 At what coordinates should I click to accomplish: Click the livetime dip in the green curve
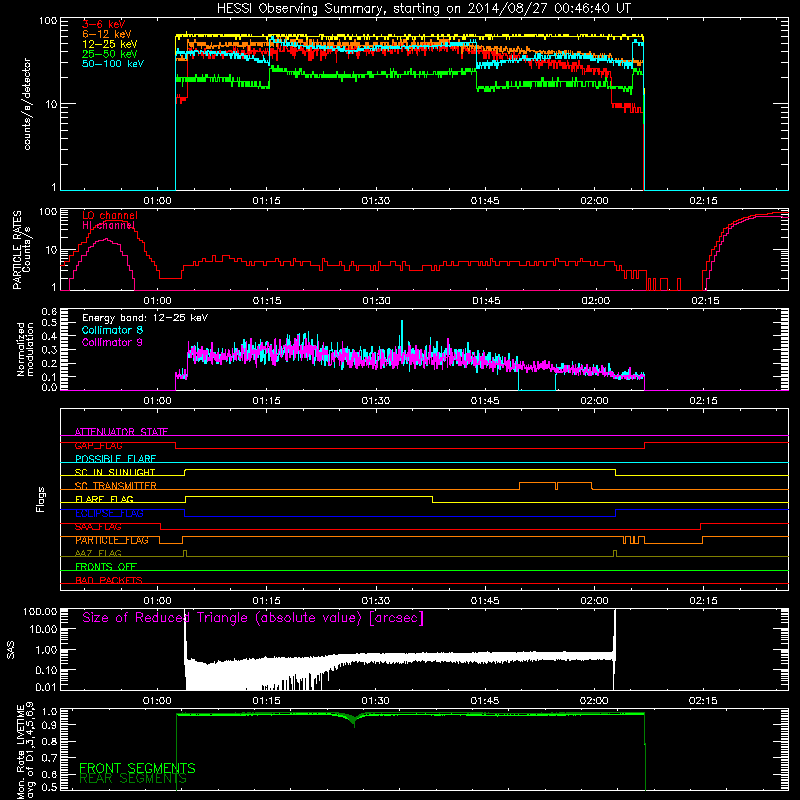tap(354, 720)
